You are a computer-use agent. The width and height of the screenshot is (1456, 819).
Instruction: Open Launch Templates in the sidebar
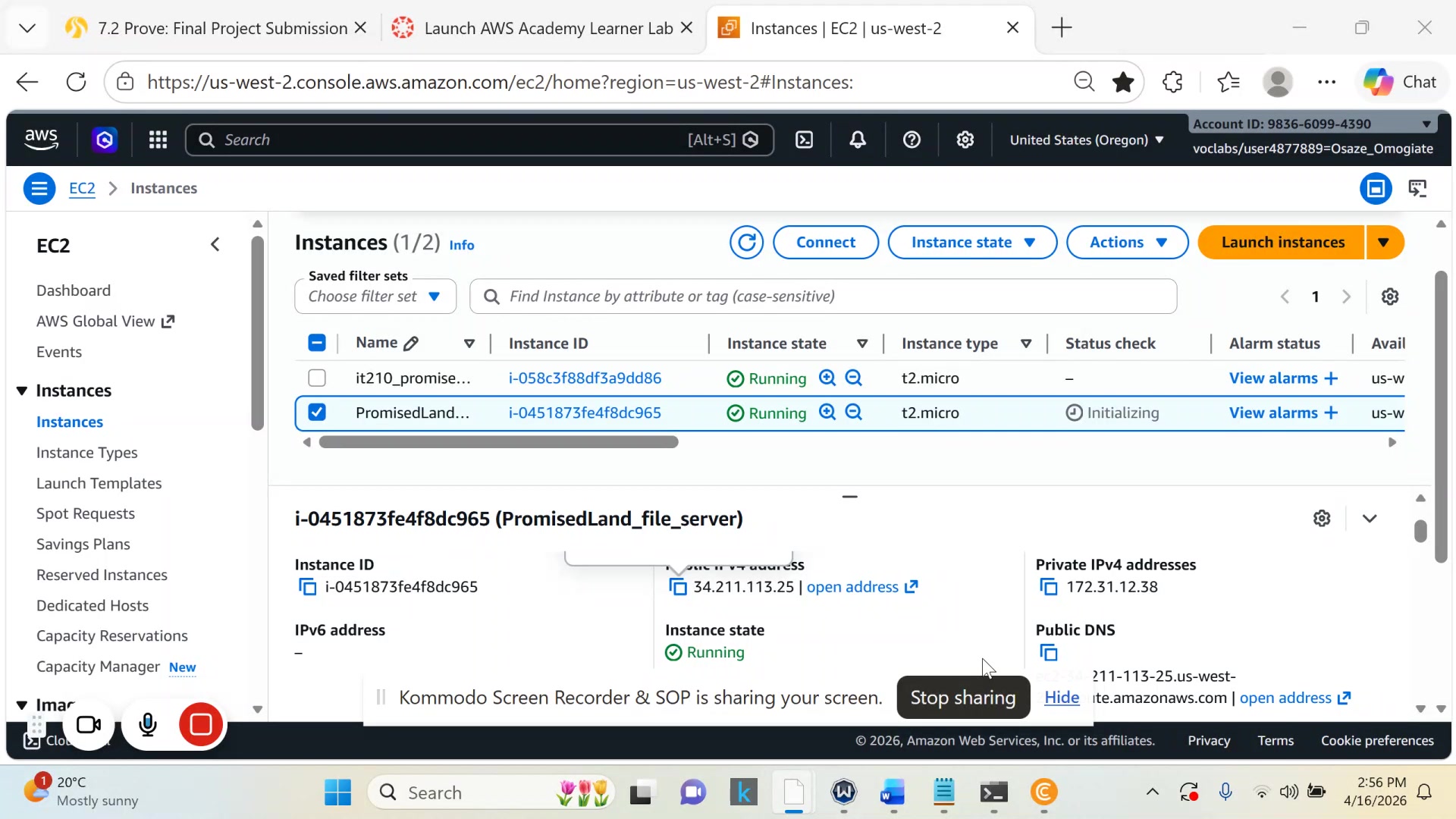tap(99, 483)
